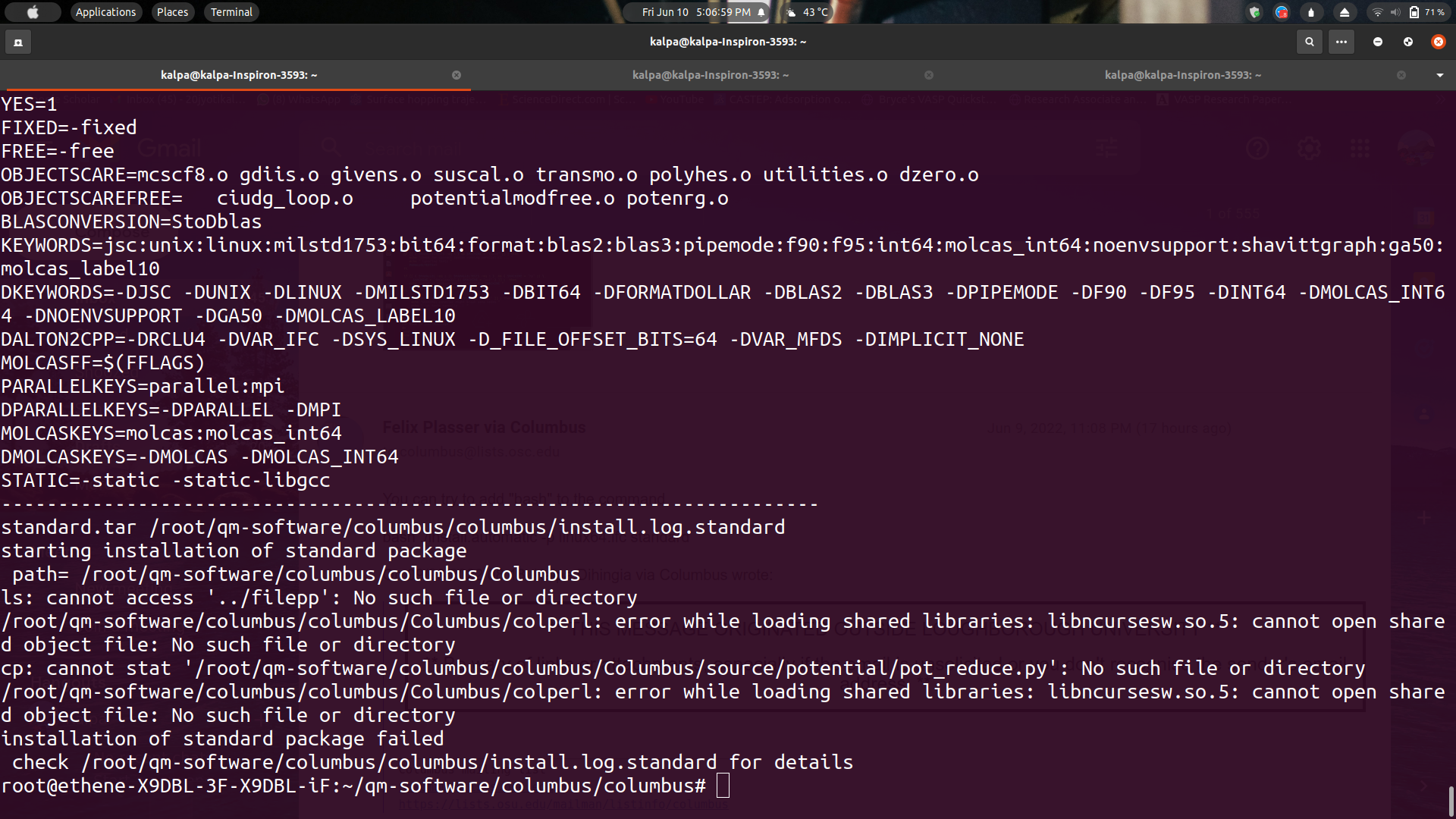Close the second terminal tab
This screenshot has width=1456, height=819.
coord(929,75)
